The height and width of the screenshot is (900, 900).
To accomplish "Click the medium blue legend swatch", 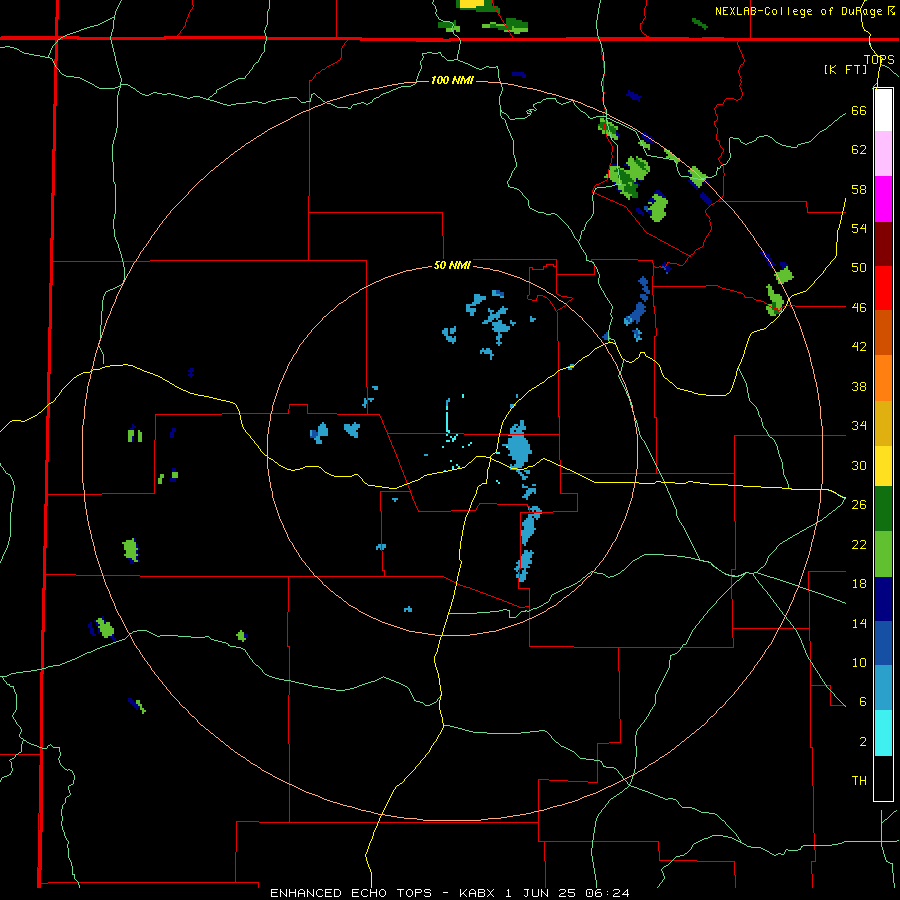I will (x=883, y=643).
